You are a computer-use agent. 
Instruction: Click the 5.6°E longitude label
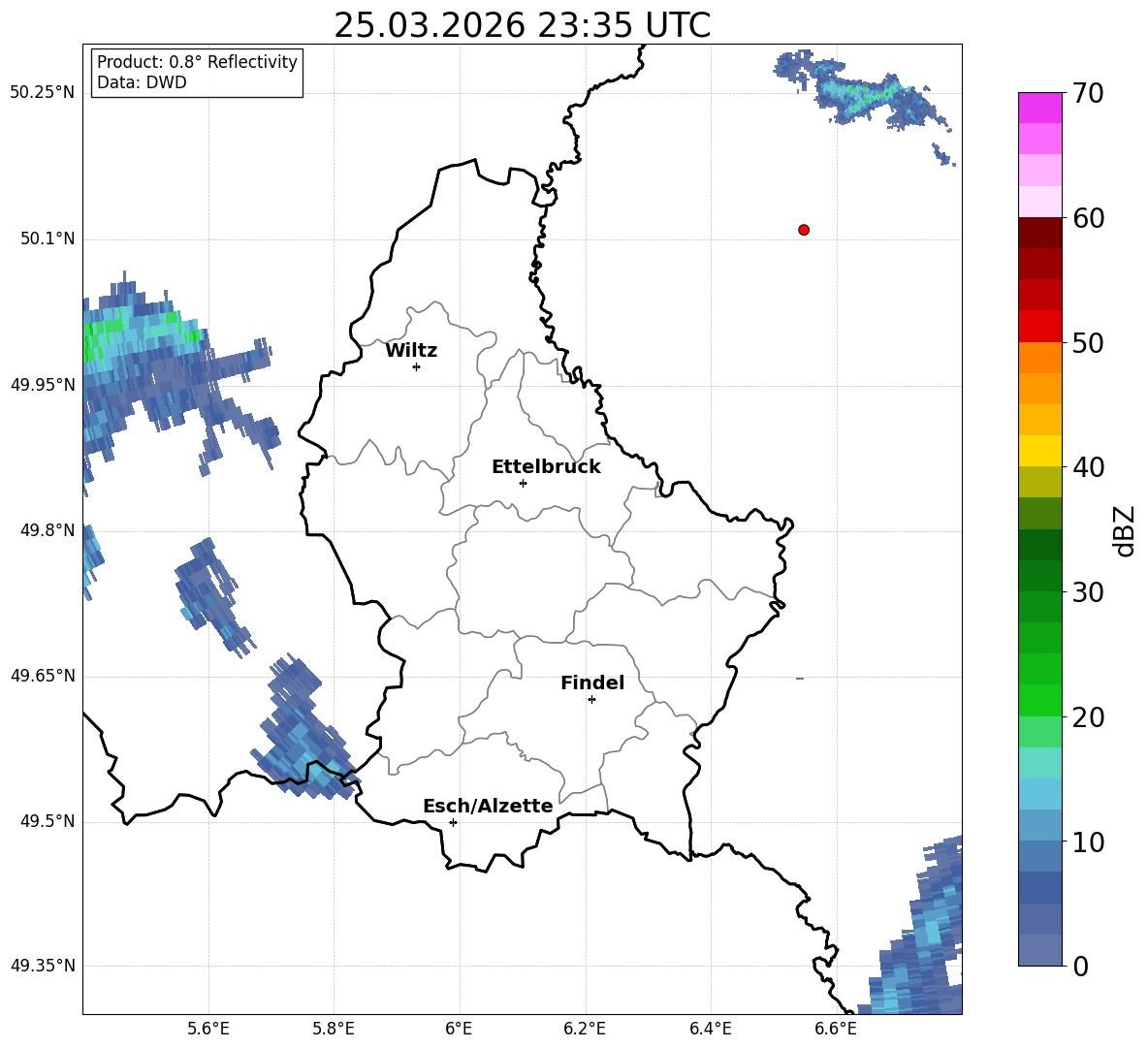click(208, 1029)
